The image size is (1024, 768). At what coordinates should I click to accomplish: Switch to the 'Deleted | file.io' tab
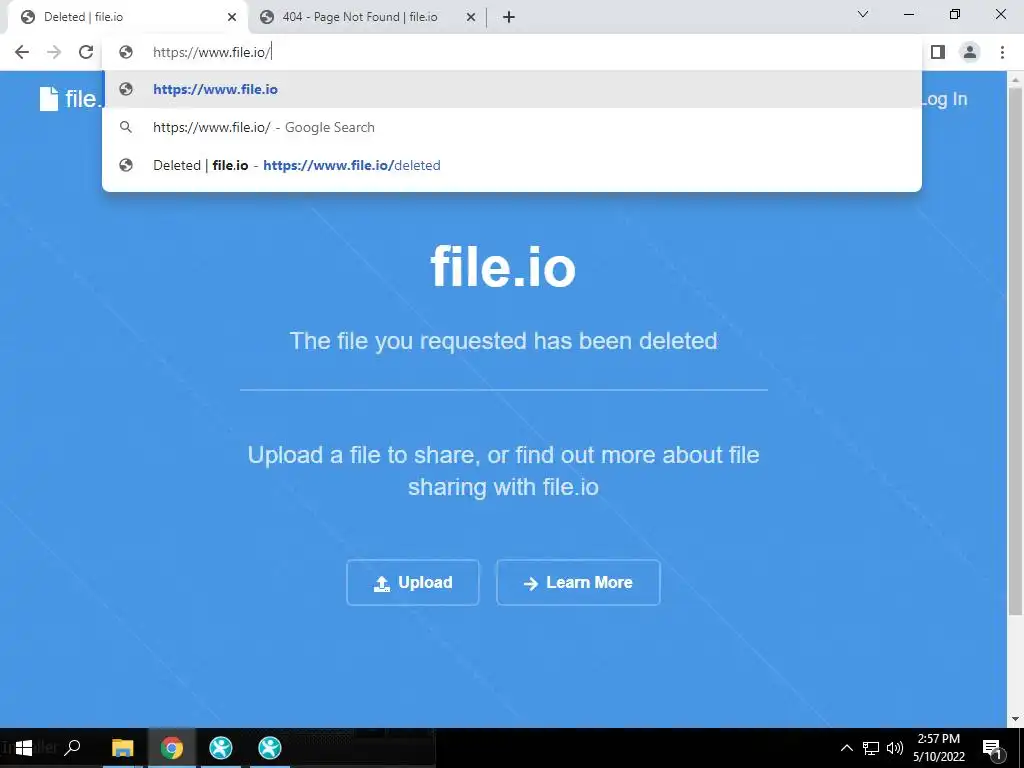[127, 18]
